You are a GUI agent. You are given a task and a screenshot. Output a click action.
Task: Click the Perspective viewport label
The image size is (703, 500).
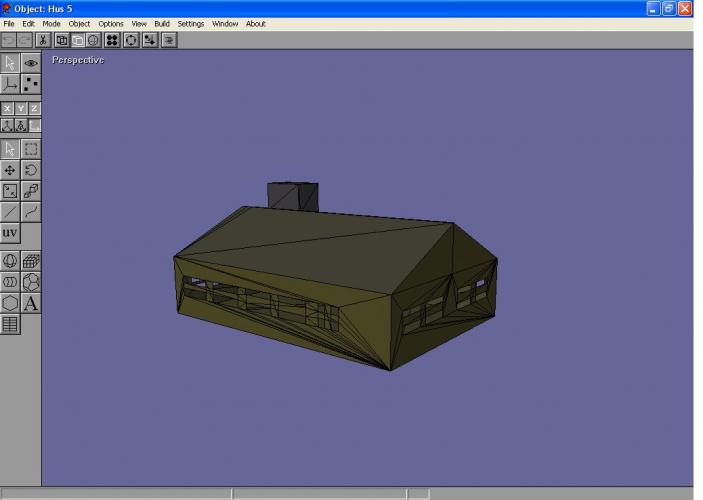[78, 60]
